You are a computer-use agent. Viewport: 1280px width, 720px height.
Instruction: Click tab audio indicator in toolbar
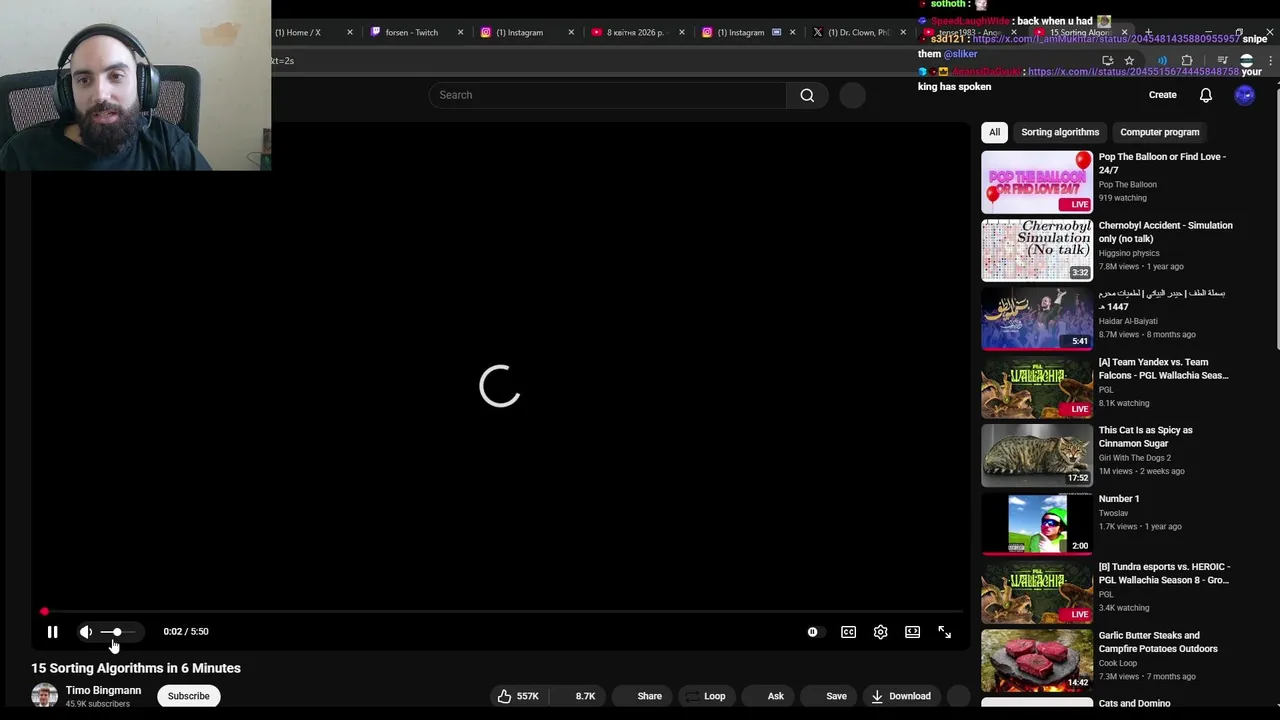click(x=1162, y=61)
